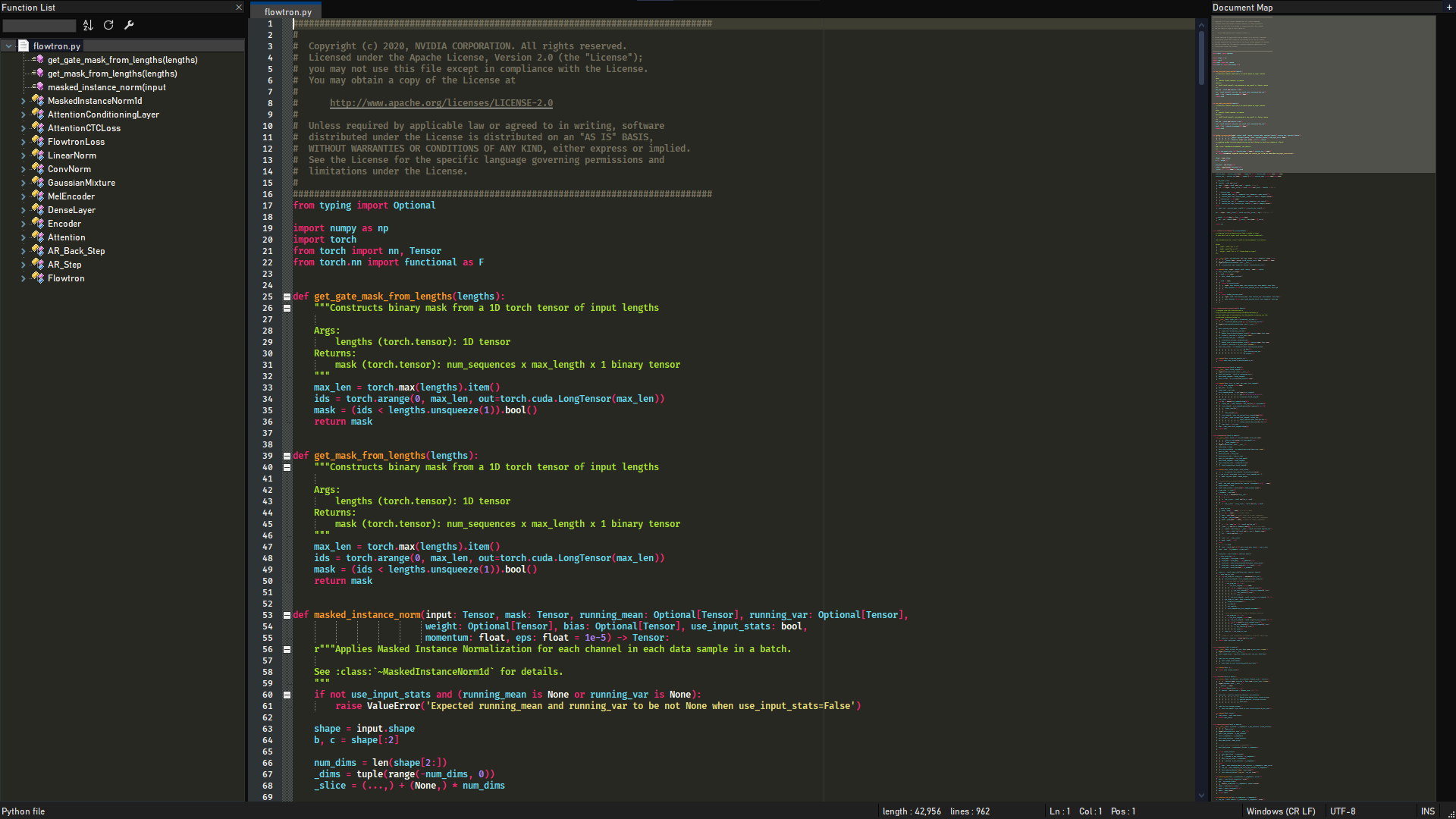1456x819 pixels.
Task: Click class icon beside DenseLayer
Action: [38, 210]
